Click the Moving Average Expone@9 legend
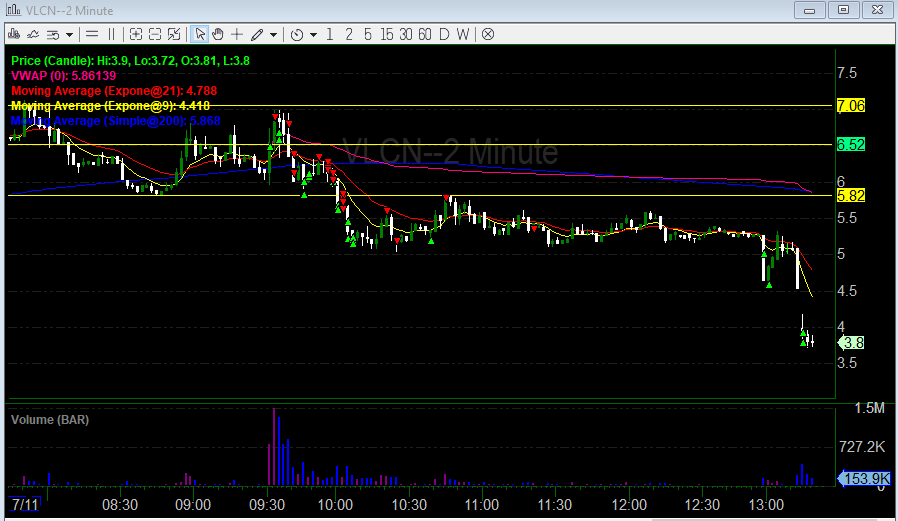 coord(110,106)
